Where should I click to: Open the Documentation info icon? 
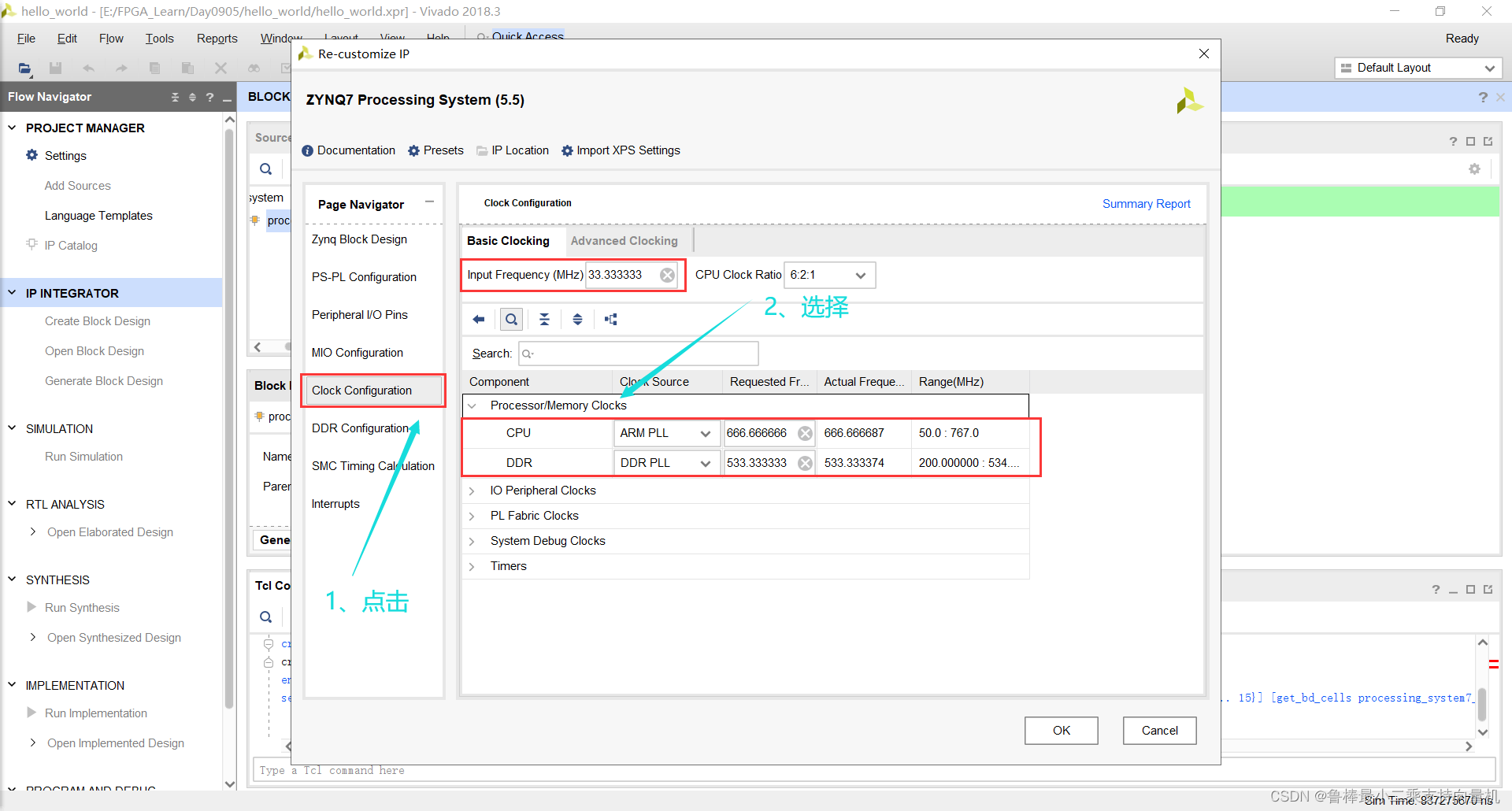tap(308, 150)
